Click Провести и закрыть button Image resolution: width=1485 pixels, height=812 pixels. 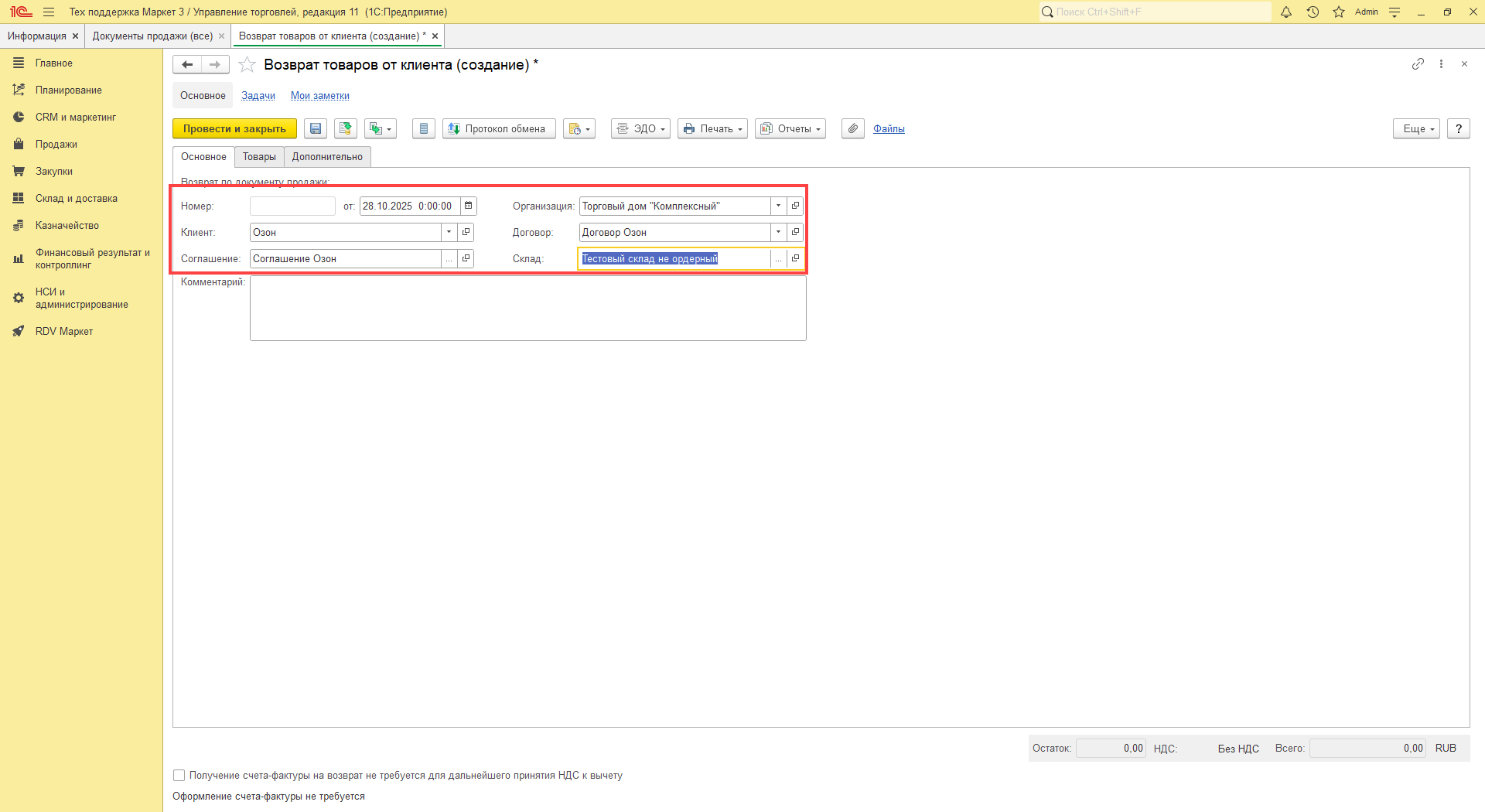pos(234,128)
